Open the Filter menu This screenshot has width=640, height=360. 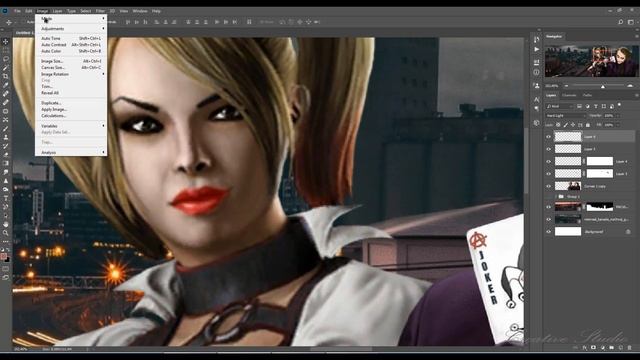[100, 11]
